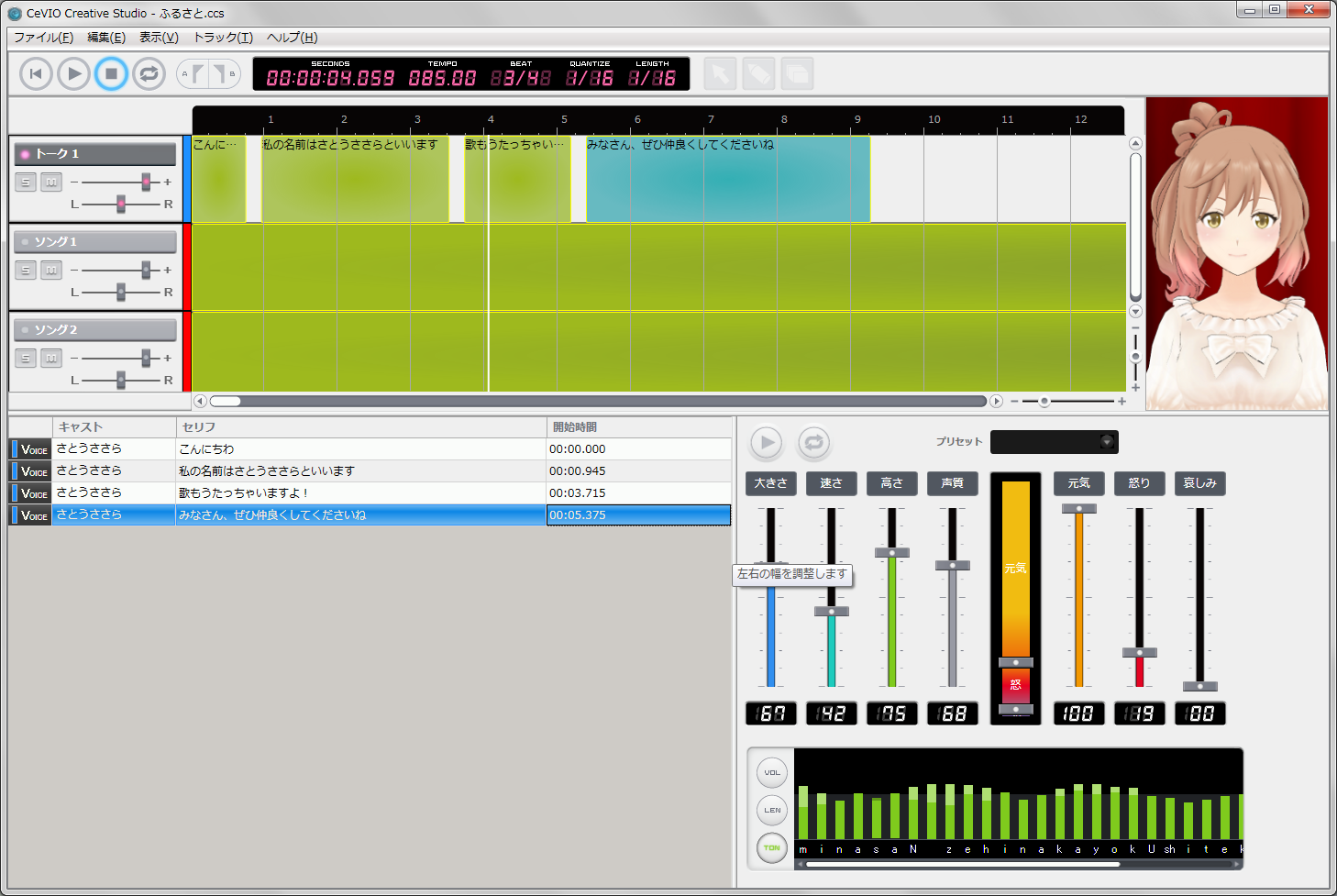
Task: Click the 速さ parameter button
Action: pos(832,483)
